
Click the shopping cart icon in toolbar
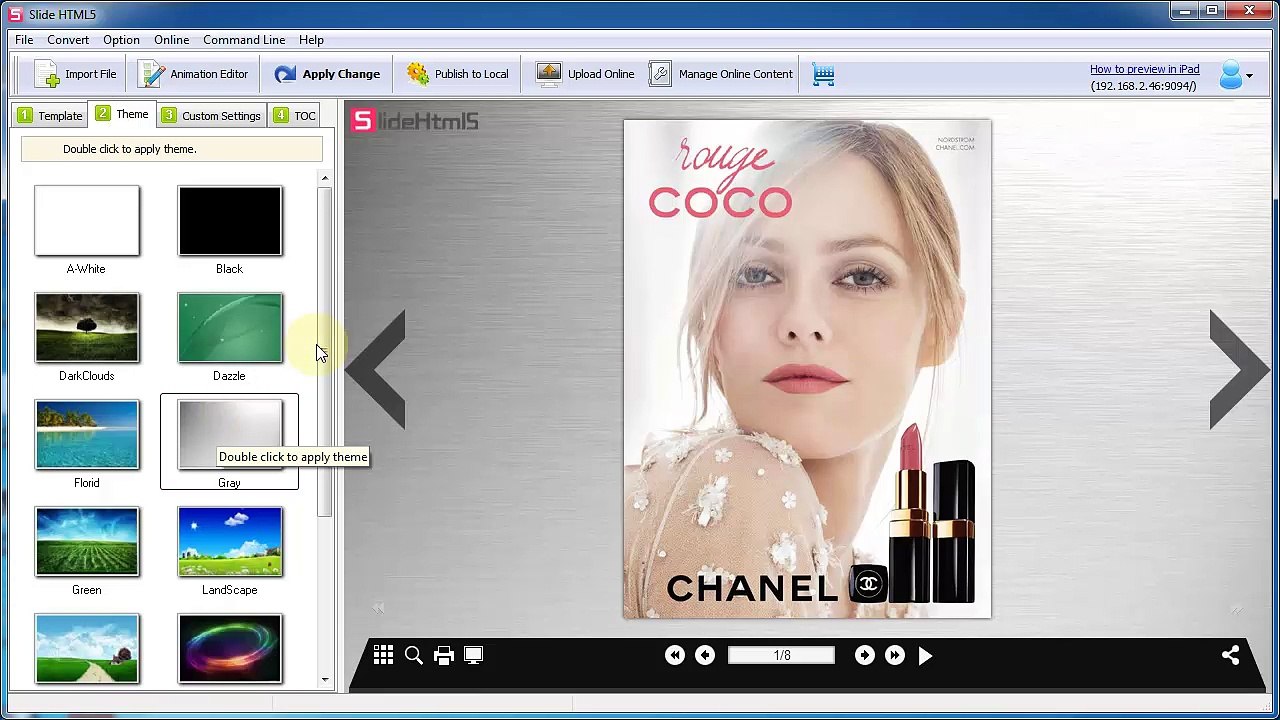(823, 74)
